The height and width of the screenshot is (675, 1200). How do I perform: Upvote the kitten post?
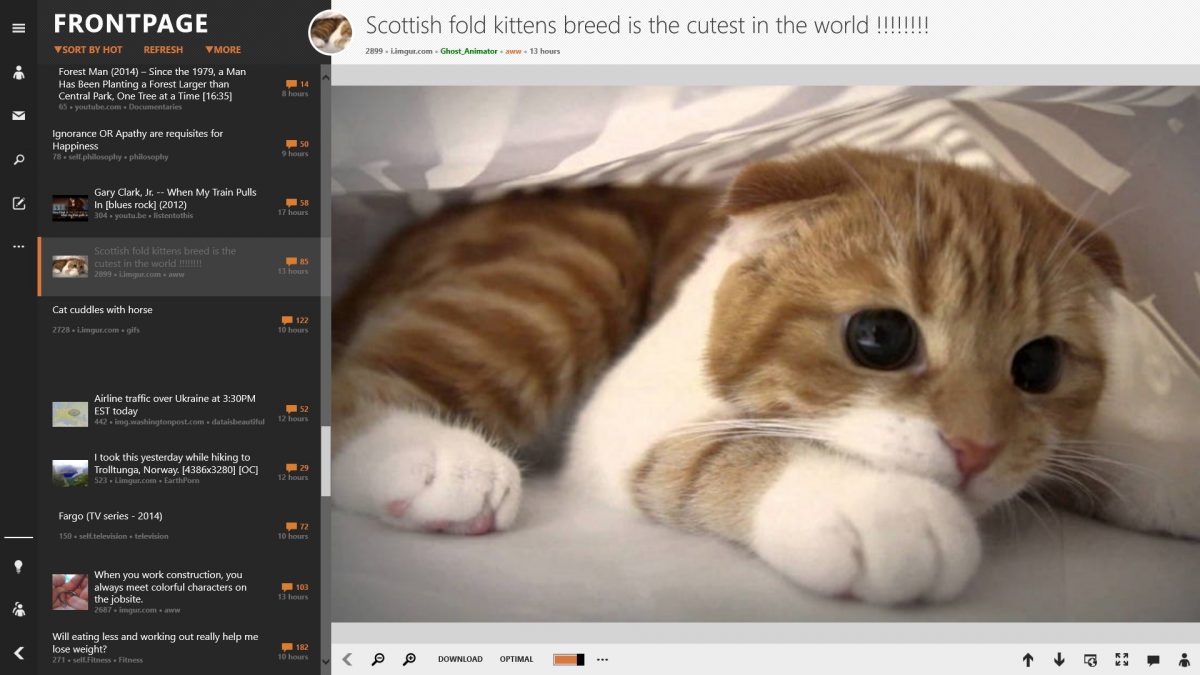1028,660
